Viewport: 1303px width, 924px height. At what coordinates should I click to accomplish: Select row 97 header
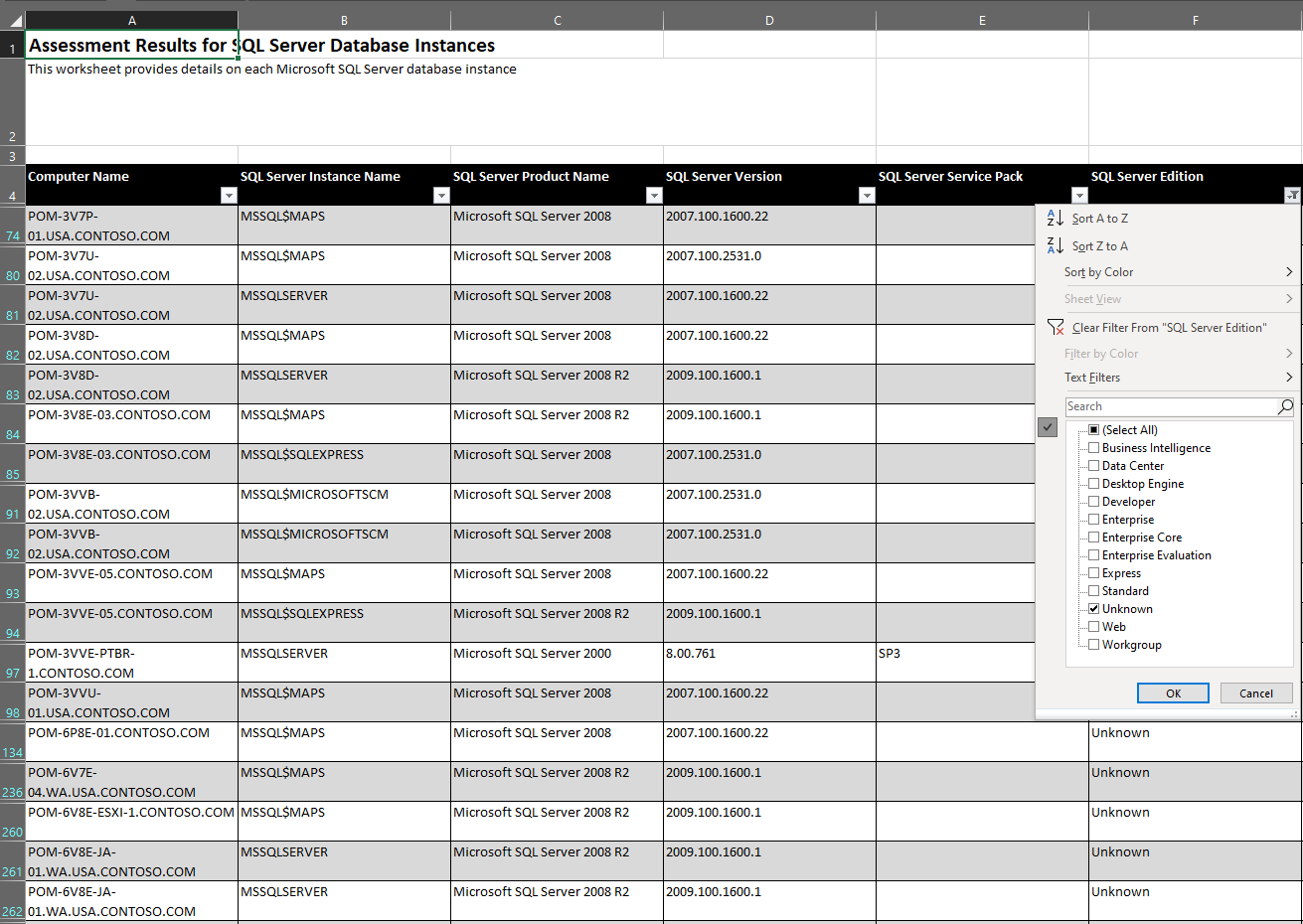pyautogui.click(x=13, y=663)
